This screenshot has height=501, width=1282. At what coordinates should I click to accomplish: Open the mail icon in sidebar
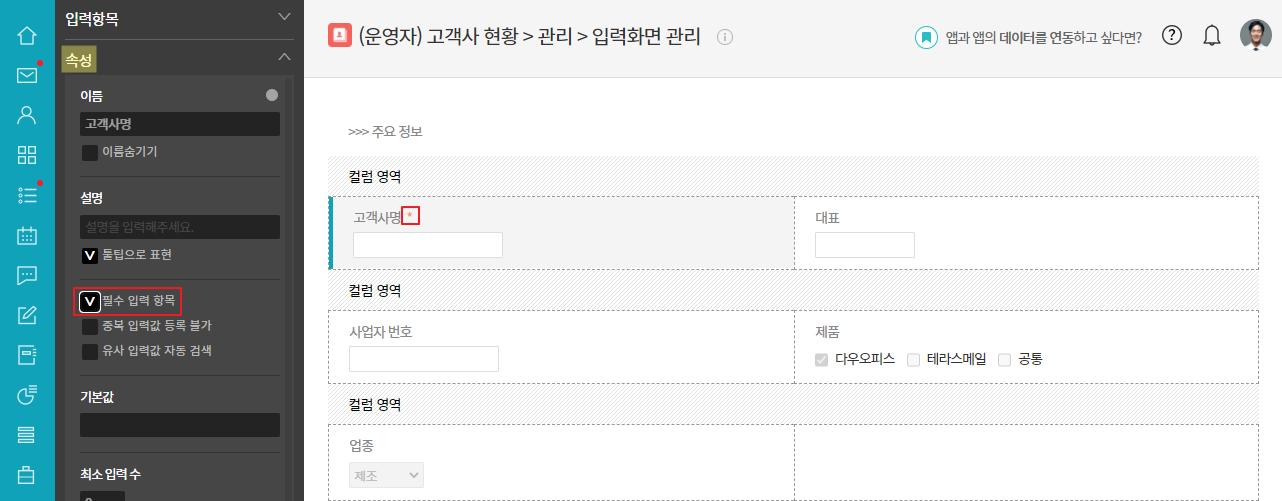tap(27, 75)
